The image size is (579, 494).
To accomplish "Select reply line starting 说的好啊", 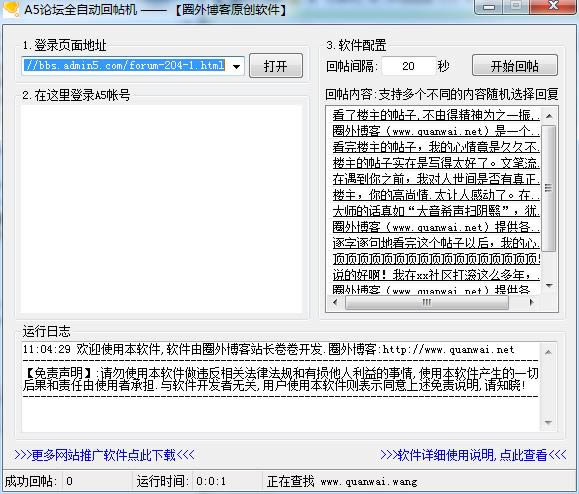I will coord(436,275).
